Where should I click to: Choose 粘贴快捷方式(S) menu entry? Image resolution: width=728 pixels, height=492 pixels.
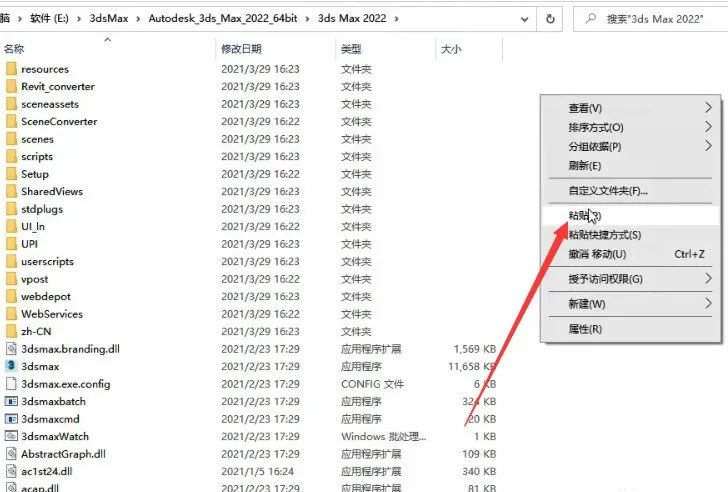[630, 235]
